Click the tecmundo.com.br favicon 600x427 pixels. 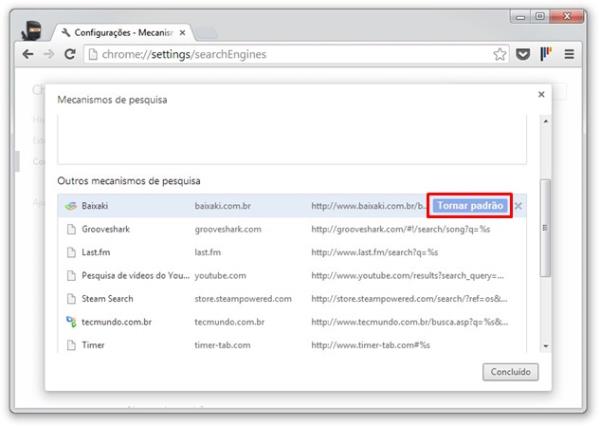(71, 322)
